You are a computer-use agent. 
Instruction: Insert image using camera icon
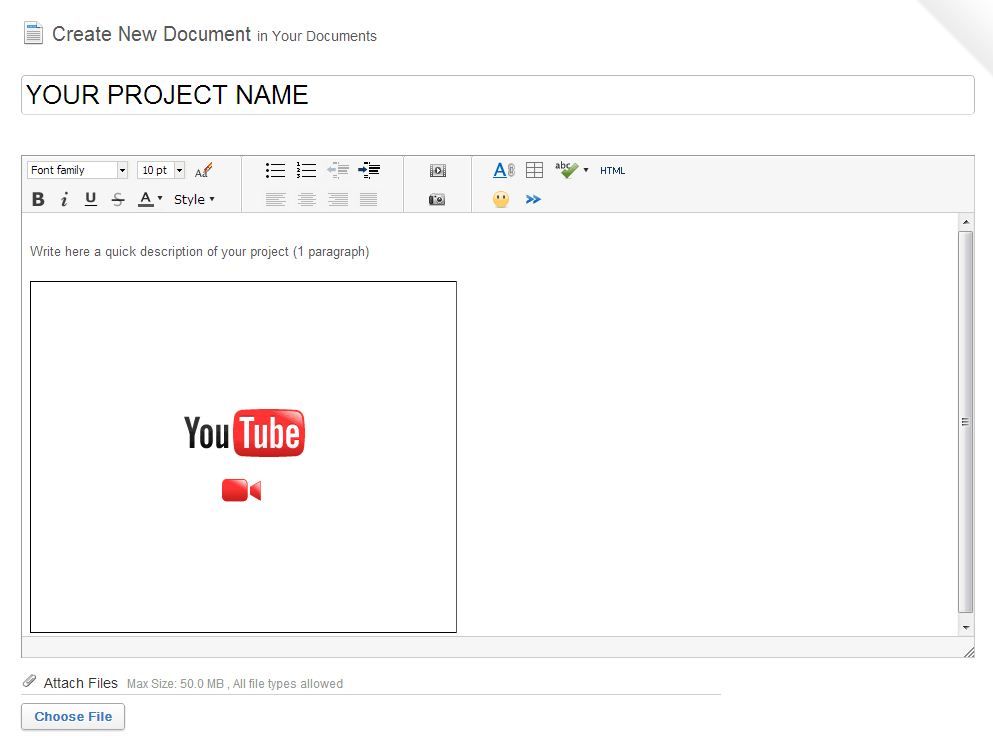pyautogui.click(x=437, y=200)
